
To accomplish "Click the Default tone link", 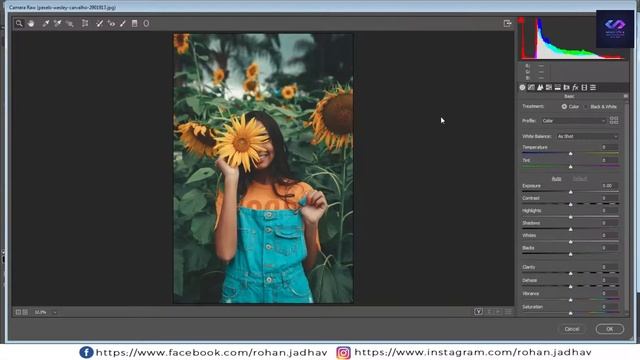I will click(580, 179).
